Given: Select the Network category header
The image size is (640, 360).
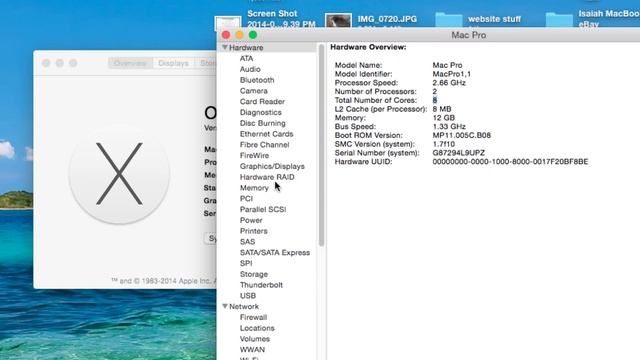Looking at the screenshot, I should click(244, 307).
